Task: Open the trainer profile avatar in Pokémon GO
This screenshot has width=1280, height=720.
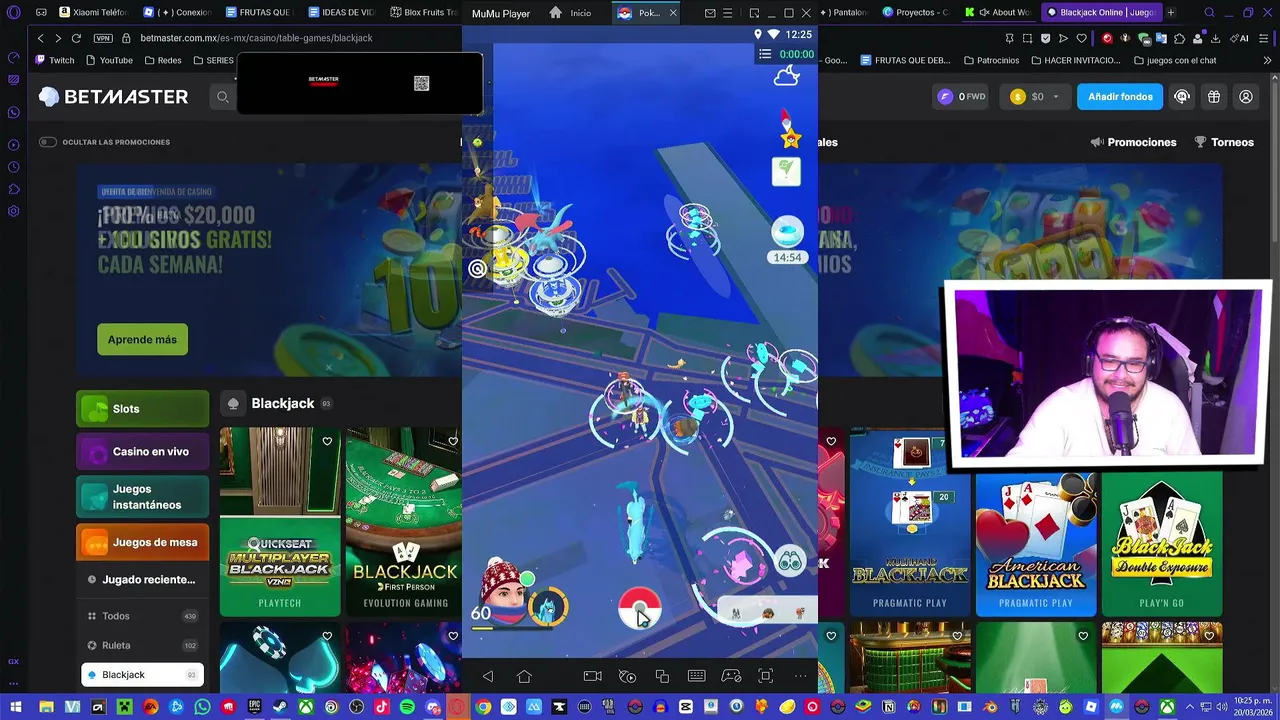Action: (x=503, y=590)
